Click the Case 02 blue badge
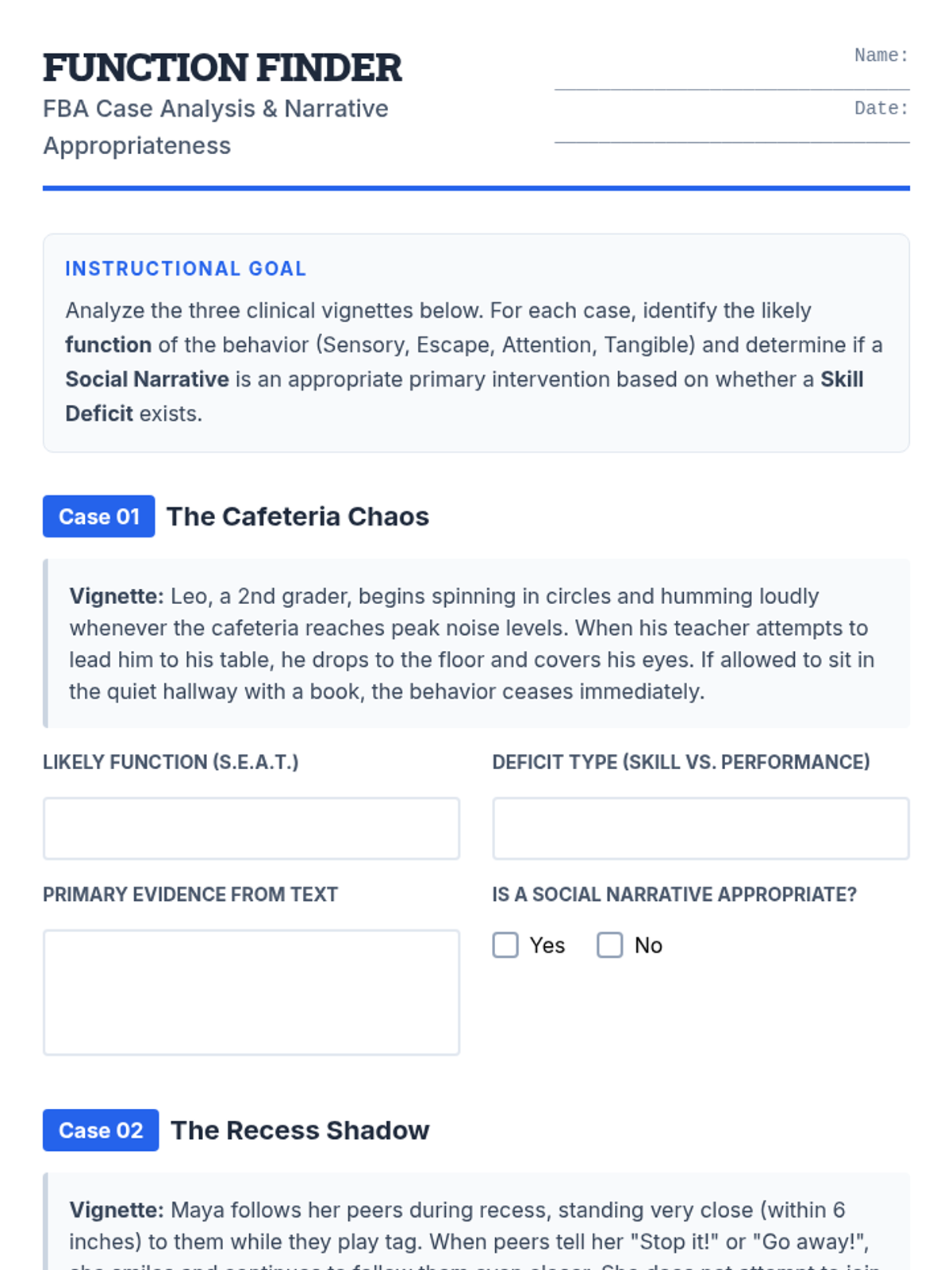 click(101, 1130)
